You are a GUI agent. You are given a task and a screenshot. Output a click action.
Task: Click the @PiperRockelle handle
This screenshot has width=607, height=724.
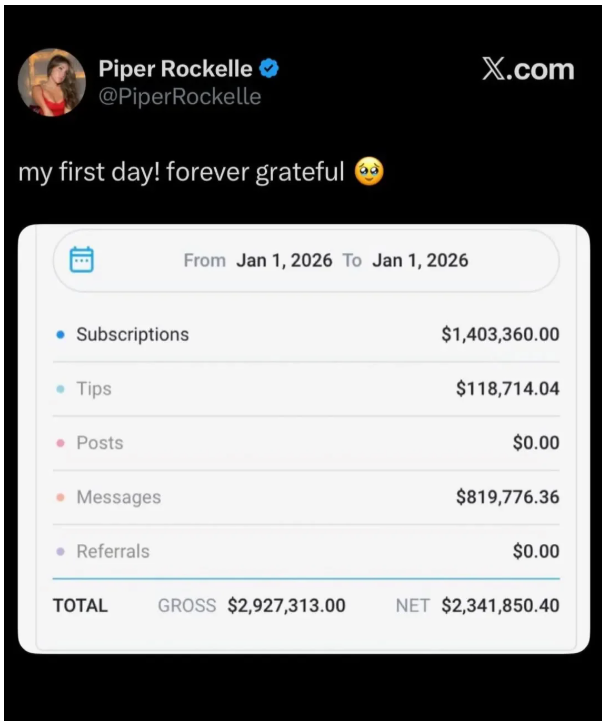click(x=179, y=96)
